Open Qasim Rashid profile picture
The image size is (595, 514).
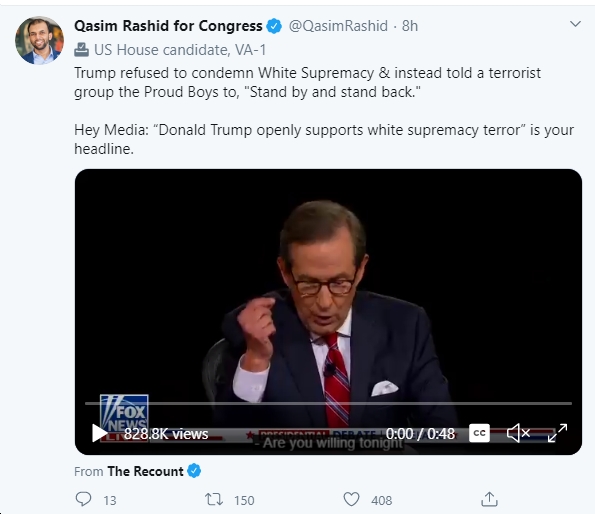click(39, 40)
